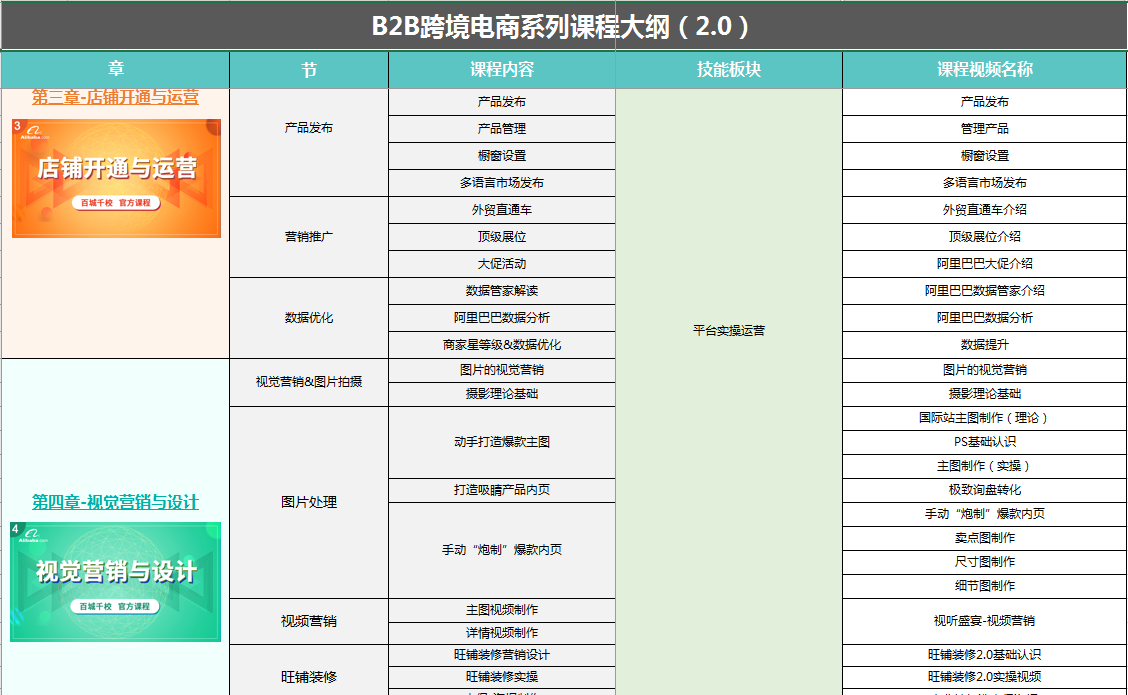Select the 外贸直通车 content cell
This screenshot has height=695, width=1128.
click(502, 210)
